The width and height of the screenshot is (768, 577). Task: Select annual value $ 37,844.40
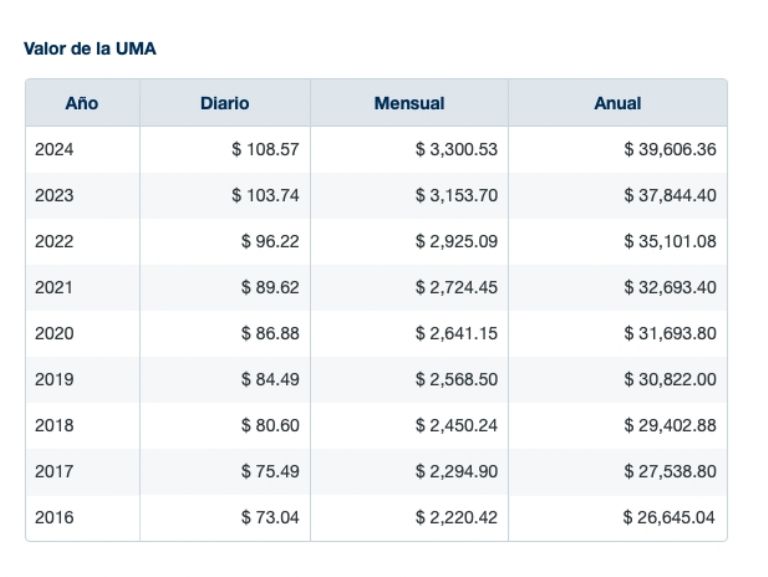click(x=670, y=196)
